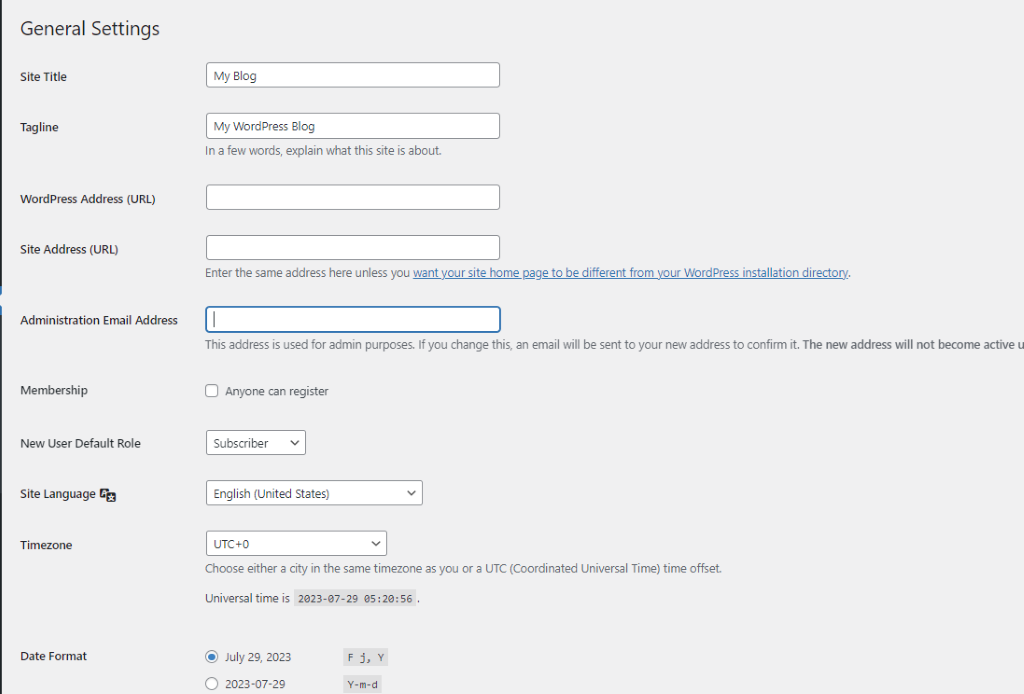
Task: Expand the Site Language selection list
Action: (x=313, y=492)
